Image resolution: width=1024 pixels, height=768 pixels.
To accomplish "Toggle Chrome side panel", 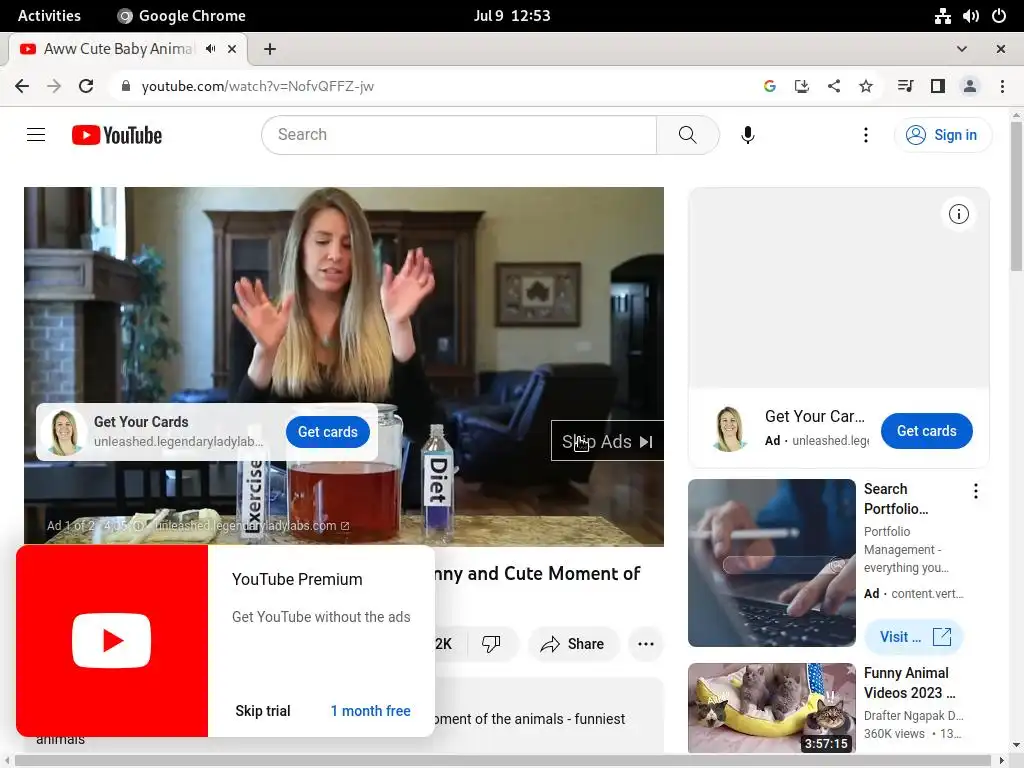I will click(937, 86).
